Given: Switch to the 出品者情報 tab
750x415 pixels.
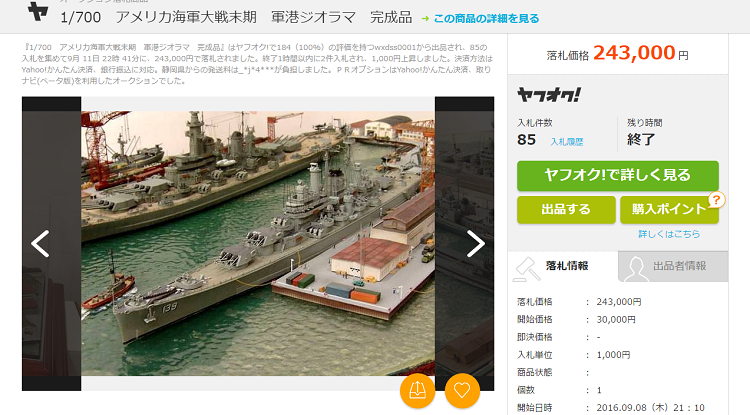Looking at the screenshot, I should coord(673,266).
